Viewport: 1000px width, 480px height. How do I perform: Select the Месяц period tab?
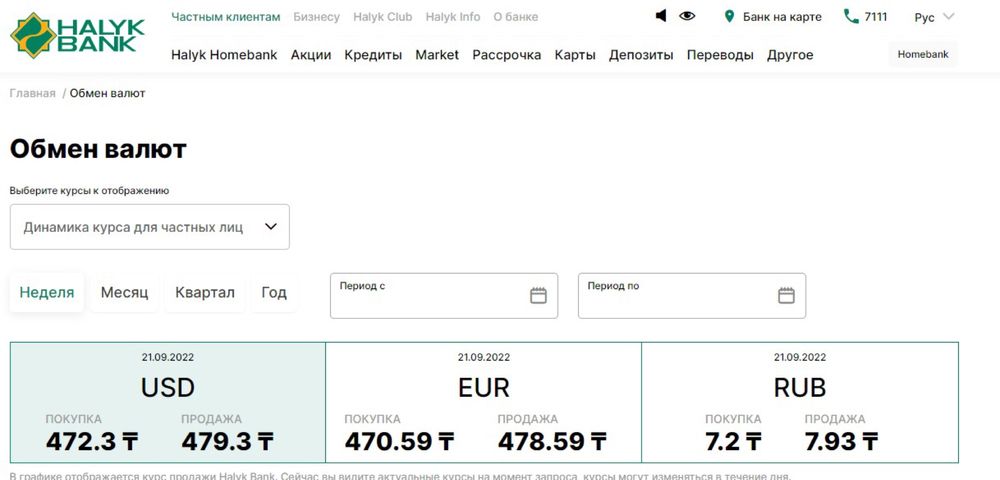pos(124,293)
